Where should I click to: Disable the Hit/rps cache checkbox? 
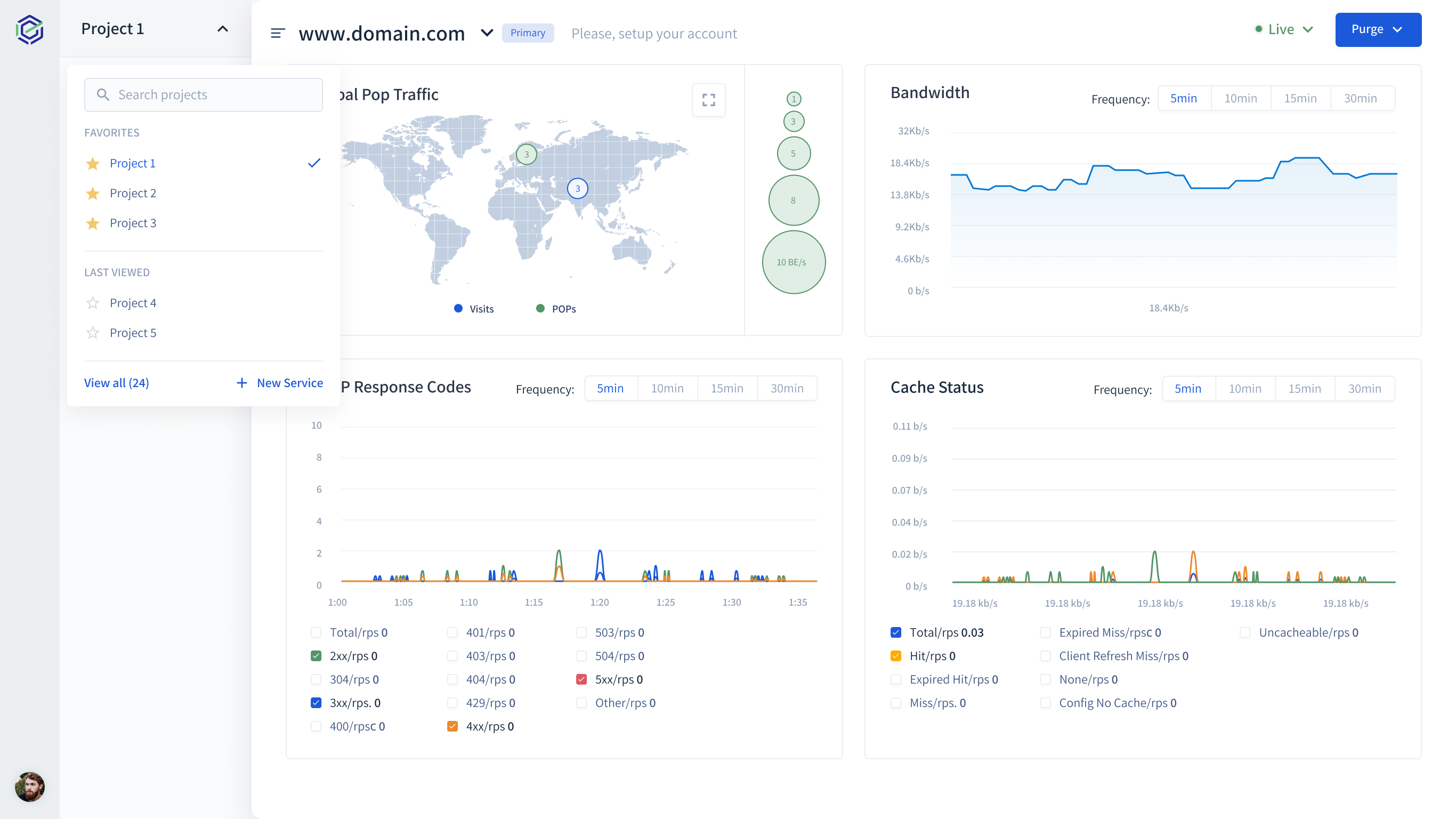(896, 656)
